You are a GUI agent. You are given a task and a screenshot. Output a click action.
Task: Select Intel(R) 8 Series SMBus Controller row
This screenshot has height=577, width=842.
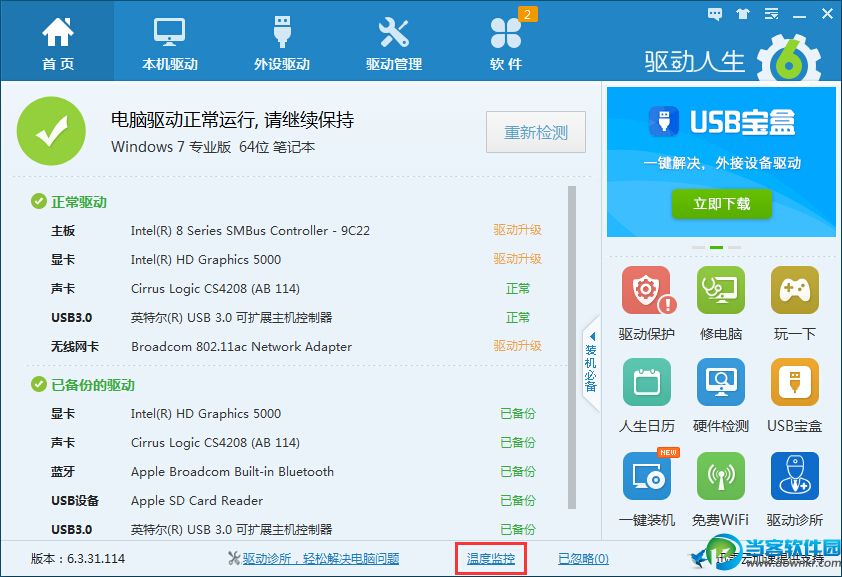[296, 231]
